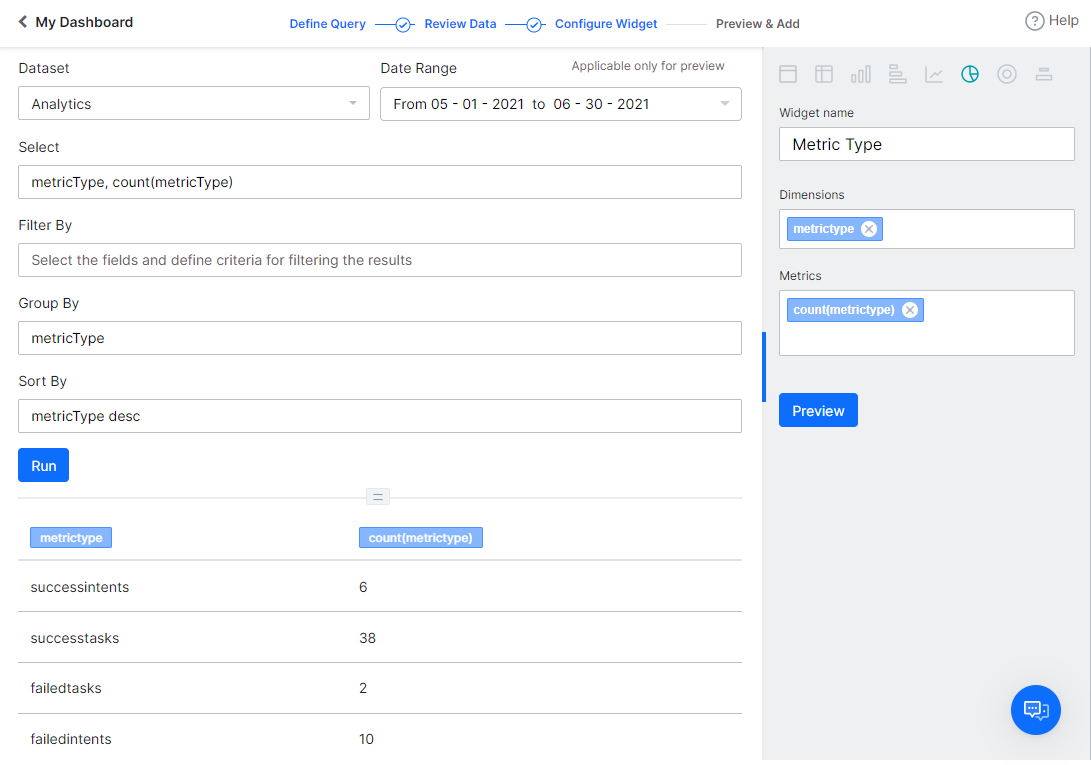The height and width of the screenshot is (765, 1091).
Task: Collapse the results table divider
Action: coord(377,496)
